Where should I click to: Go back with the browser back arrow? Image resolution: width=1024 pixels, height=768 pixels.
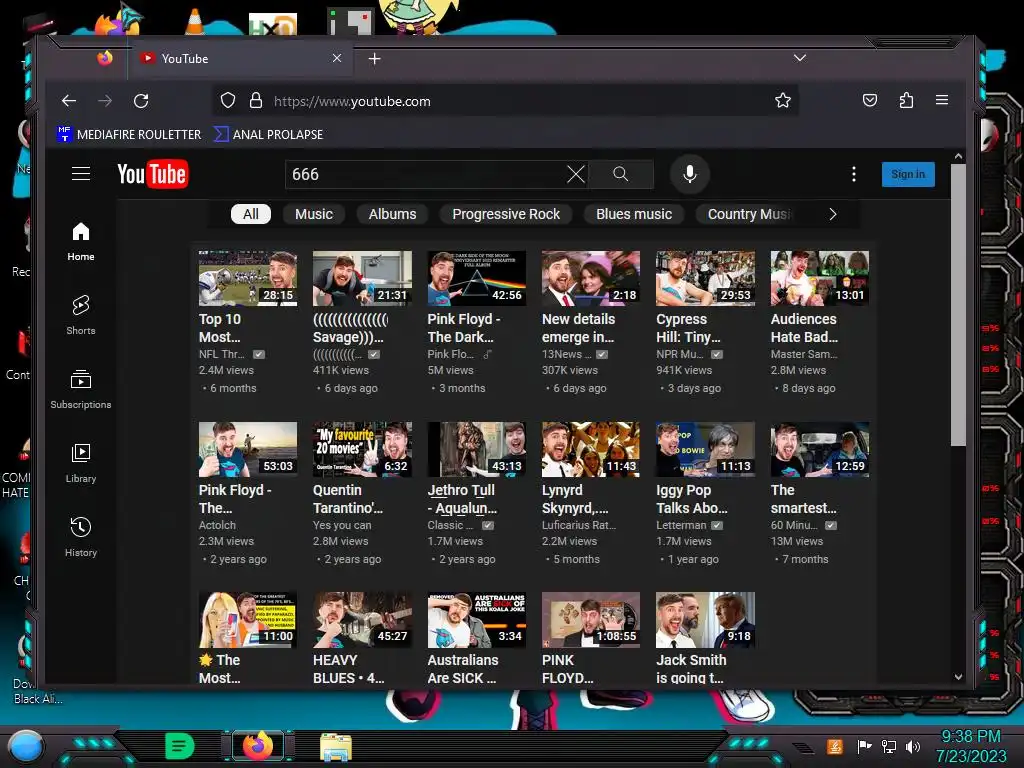[69, 101]
